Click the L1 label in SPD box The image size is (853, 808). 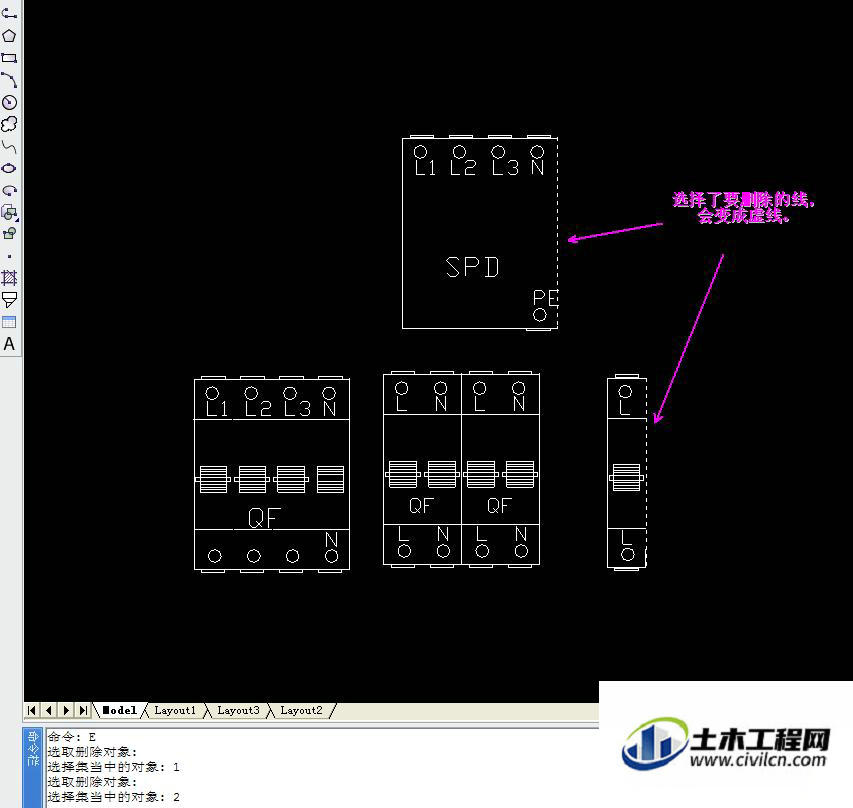click(425, 168)
